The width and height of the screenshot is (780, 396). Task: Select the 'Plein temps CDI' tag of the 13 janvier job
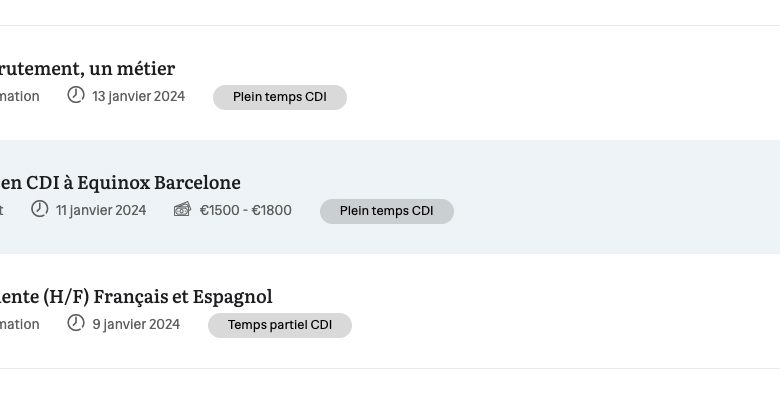tap(280, 97)
